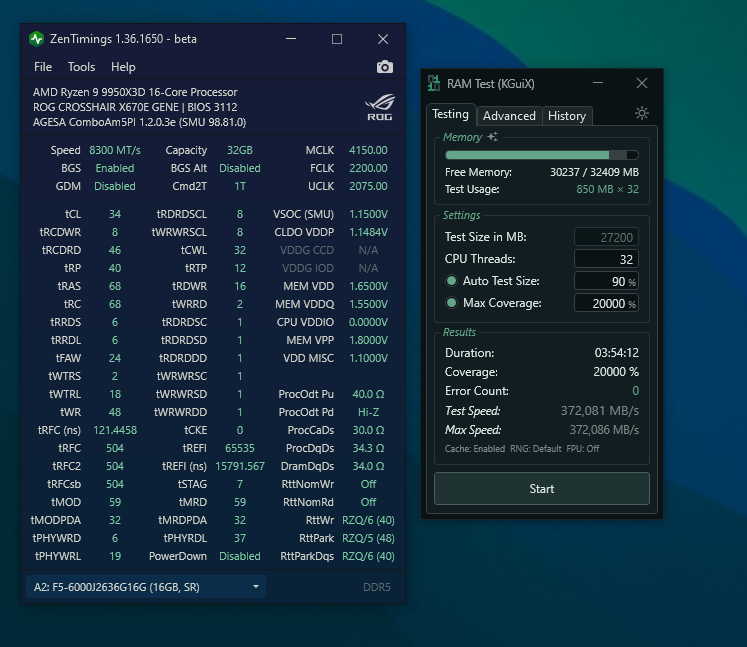This screenshot has width=747, height=647.
Task: Click the DDR5 label in ZenTimings
Action: point(377,587)
